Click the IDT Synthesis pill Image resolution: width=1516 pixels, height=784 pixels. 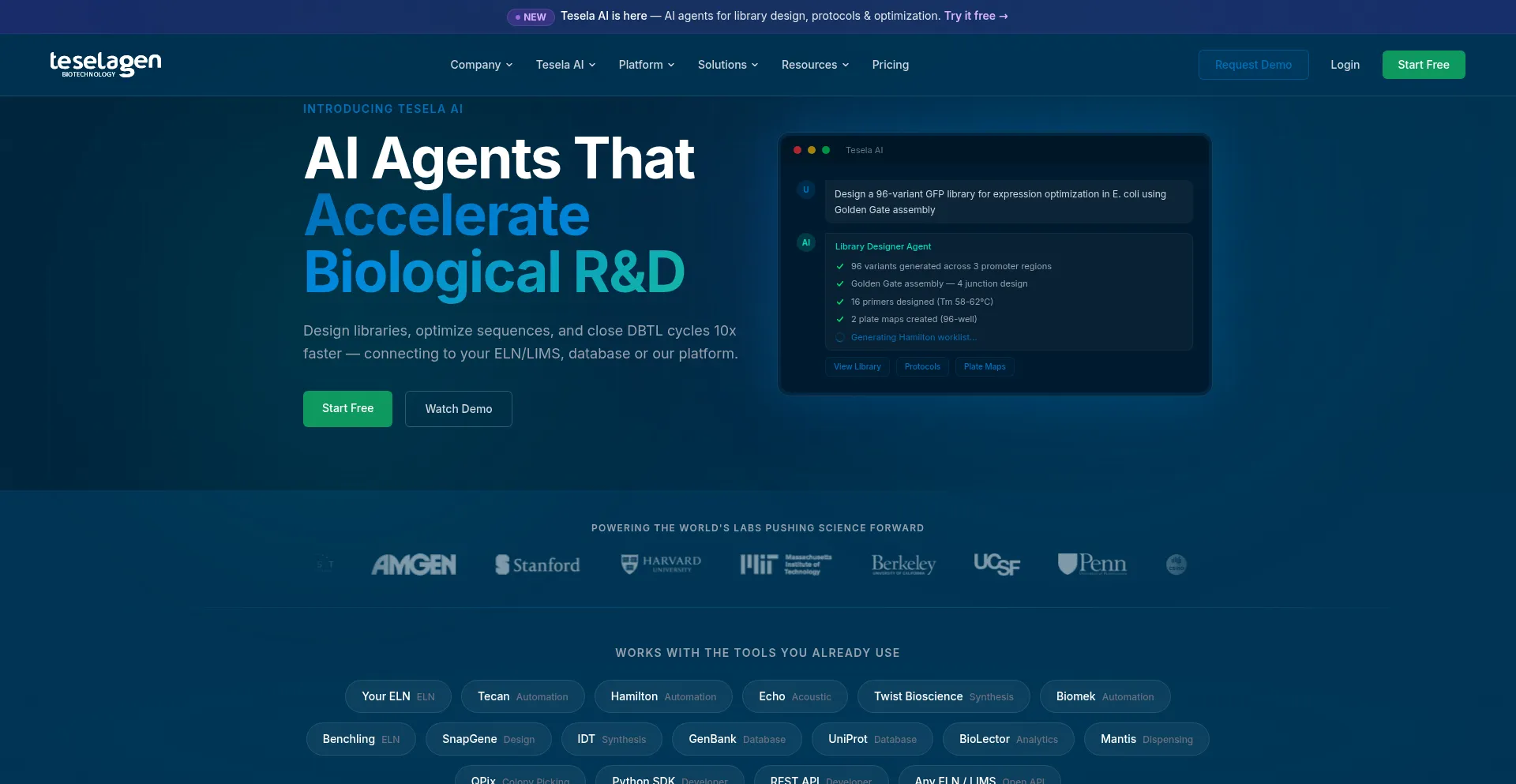(x=612, y=739)
